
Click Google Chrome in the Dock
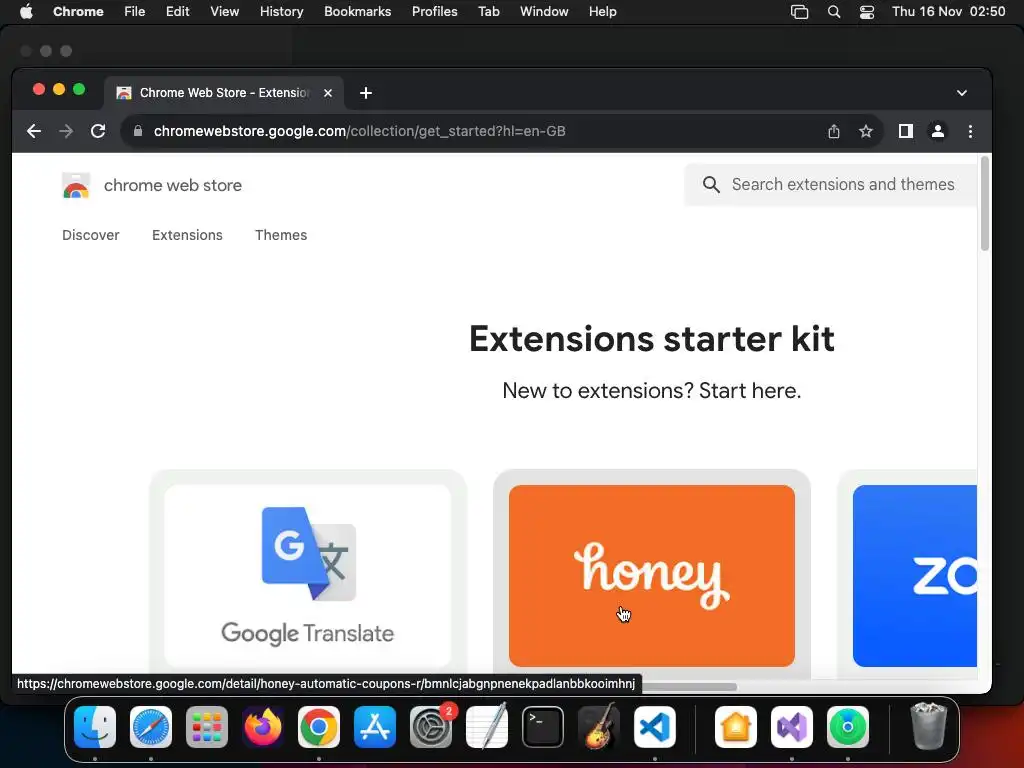pyautogui.click(x=319, y=727)
